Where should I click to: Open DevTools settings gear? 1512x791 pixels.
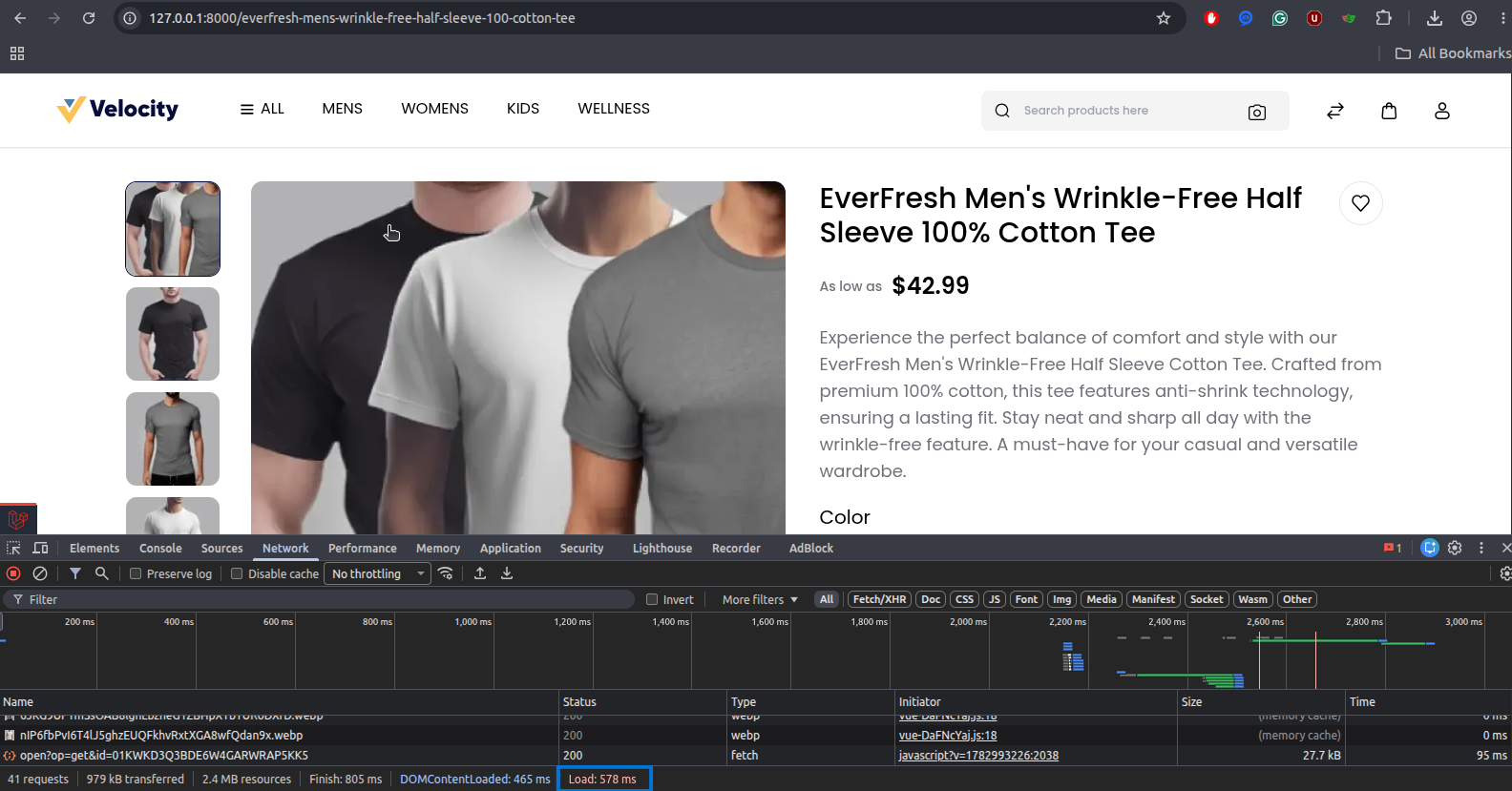pyautogui.click(x=1455, y=548)
